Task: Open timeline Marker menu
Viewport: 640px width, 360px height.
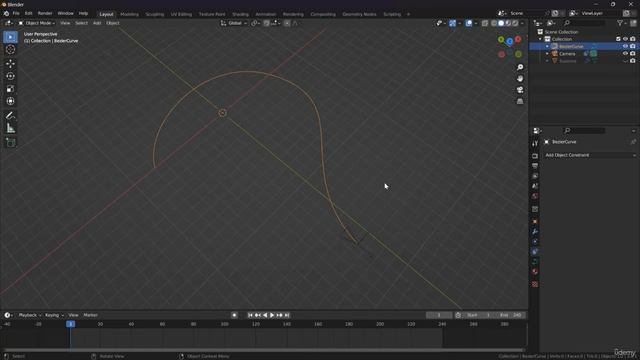Action: (91, 315)
